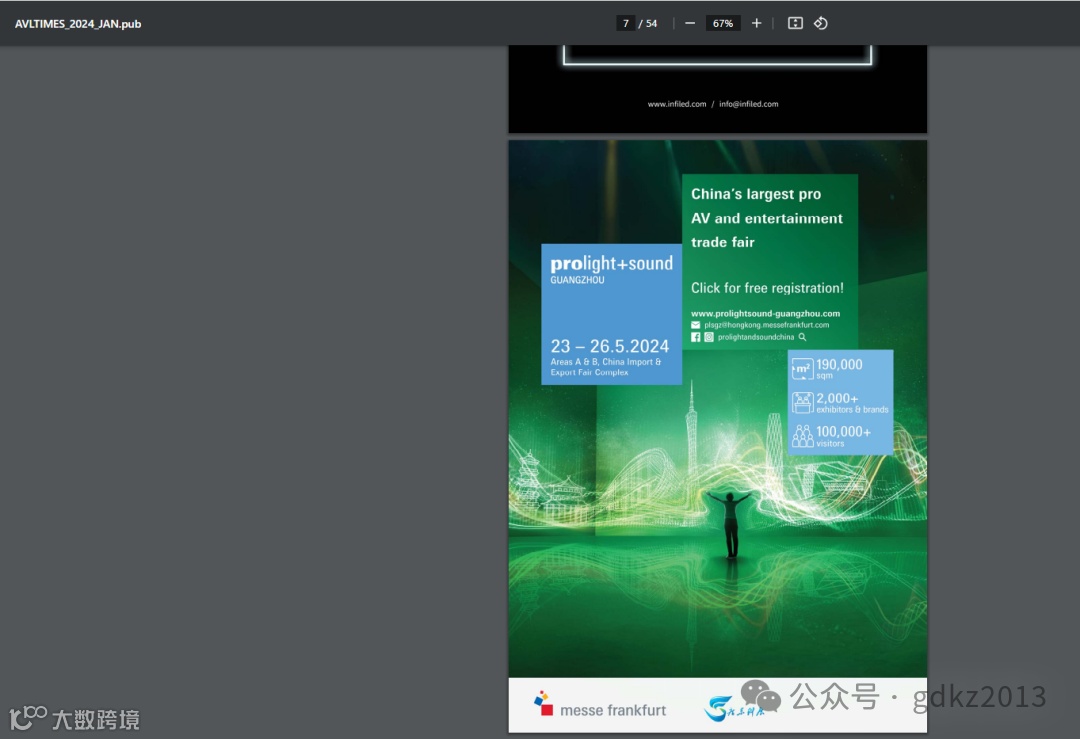The width and height of the screenshot is (1080, 739).
Task: Click the rotate counterclockwise icon
Action: tap(820, 23)
